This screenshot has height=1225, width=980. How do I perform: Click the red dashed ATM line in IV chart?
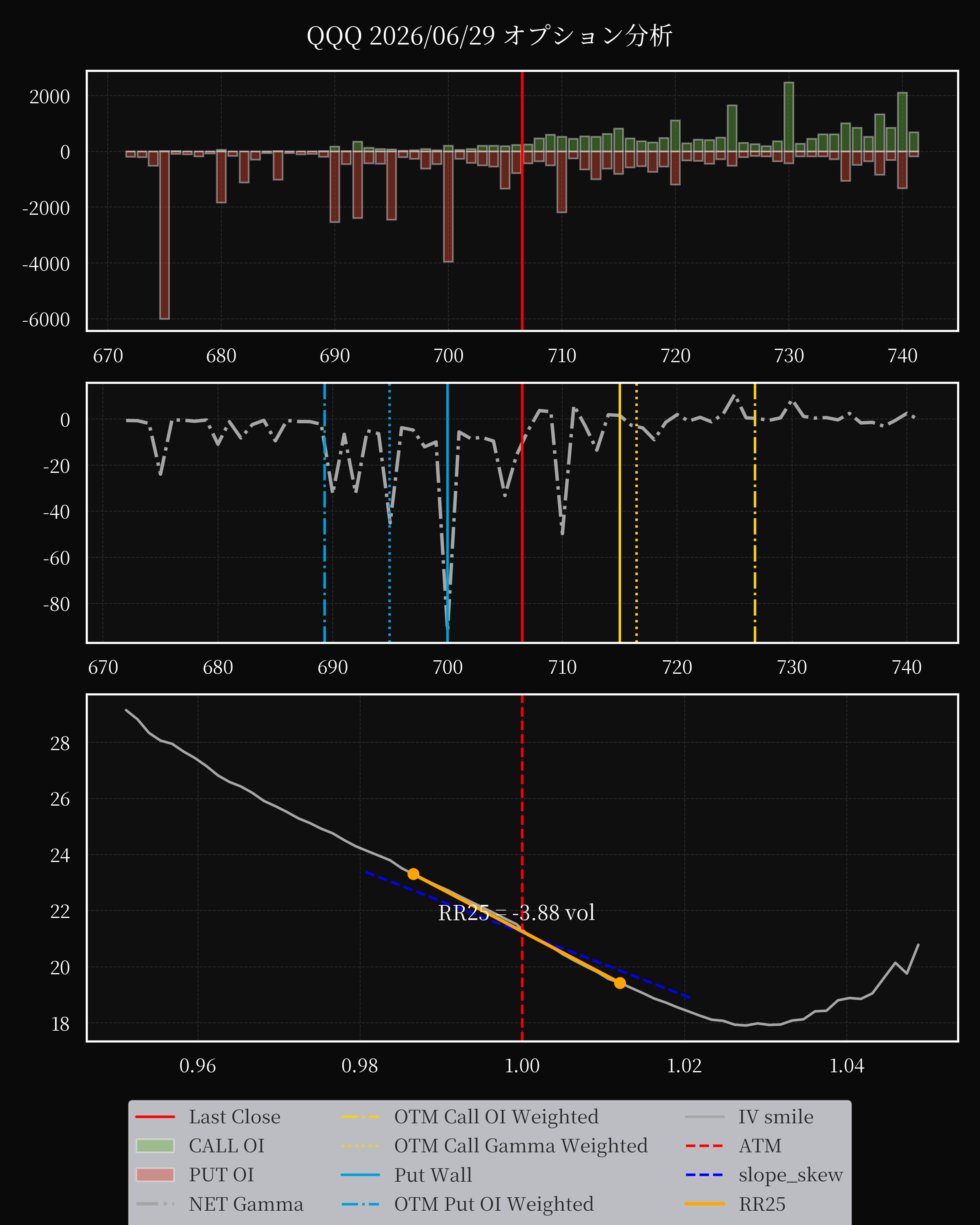click(x=522, y=868)
